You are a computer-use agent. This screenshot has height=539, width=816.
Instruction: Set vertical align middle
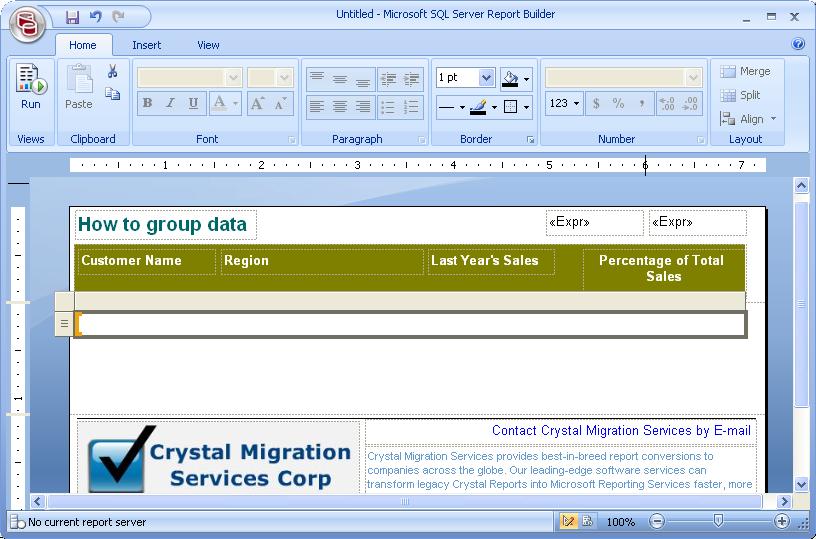pyautogui.click(x=340, y=79)
